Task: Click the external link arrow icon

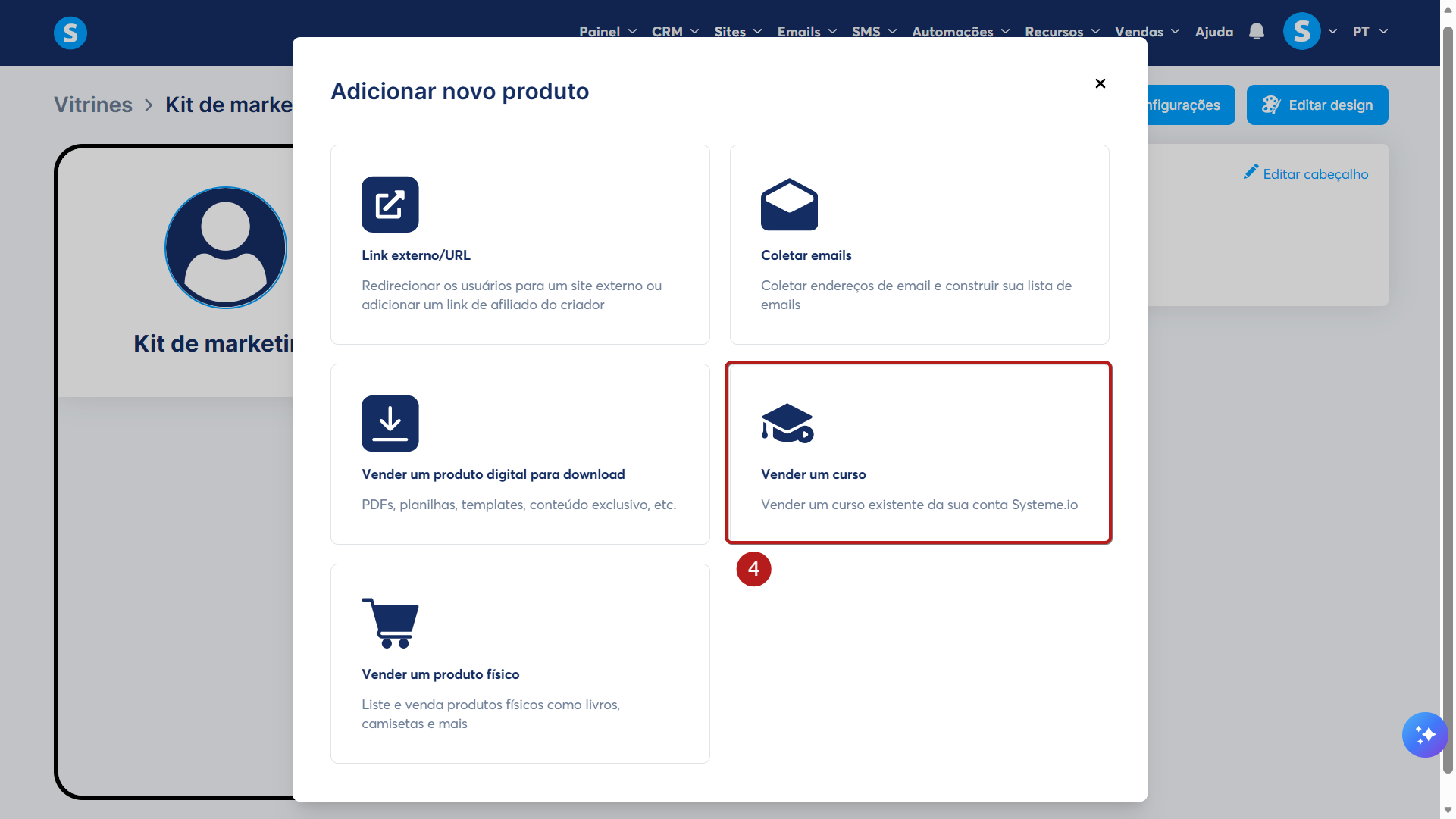Action: [390, 205]
